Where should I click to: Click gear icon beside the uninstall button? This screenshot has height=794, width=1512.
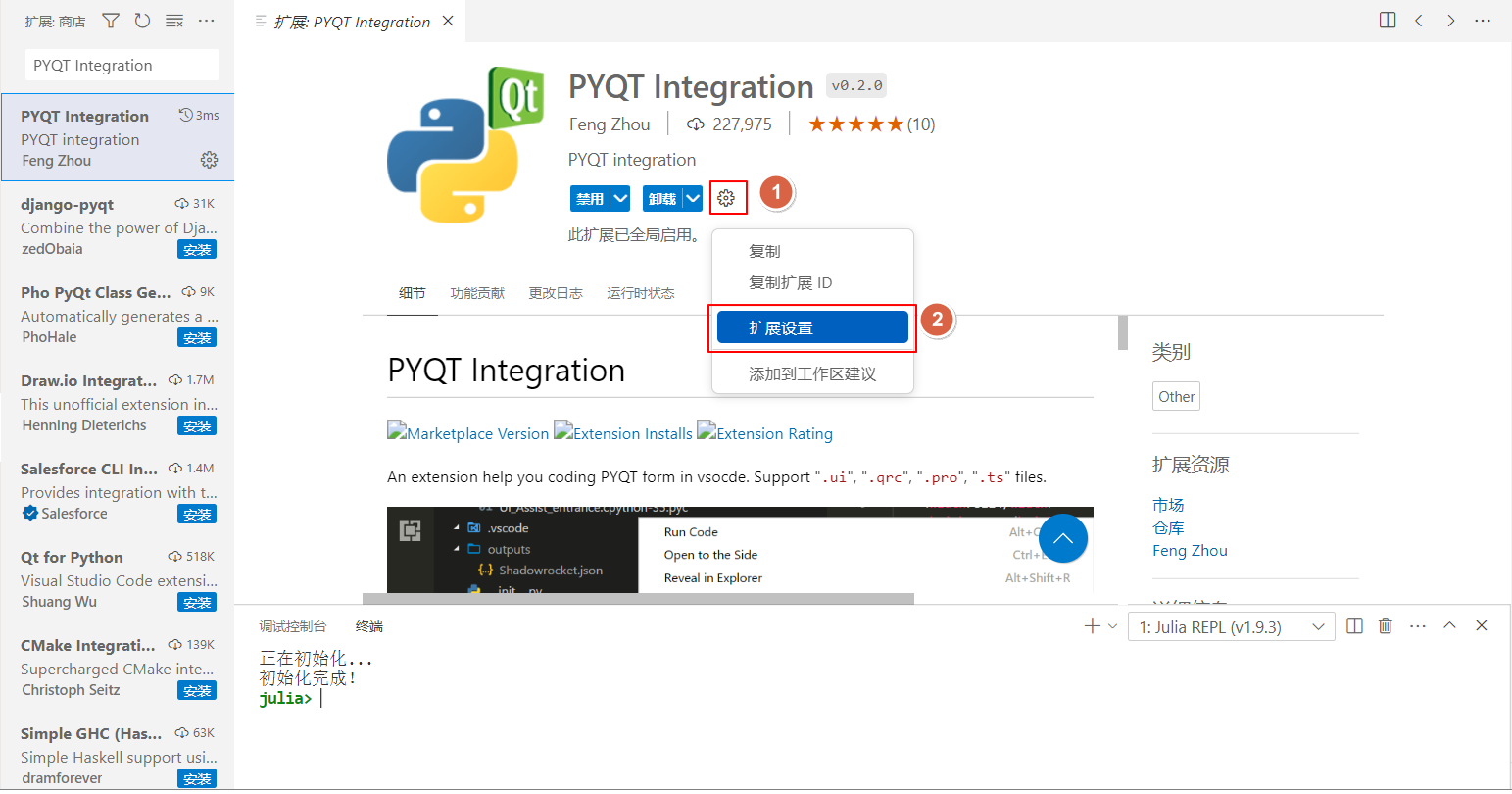(725, 198)
